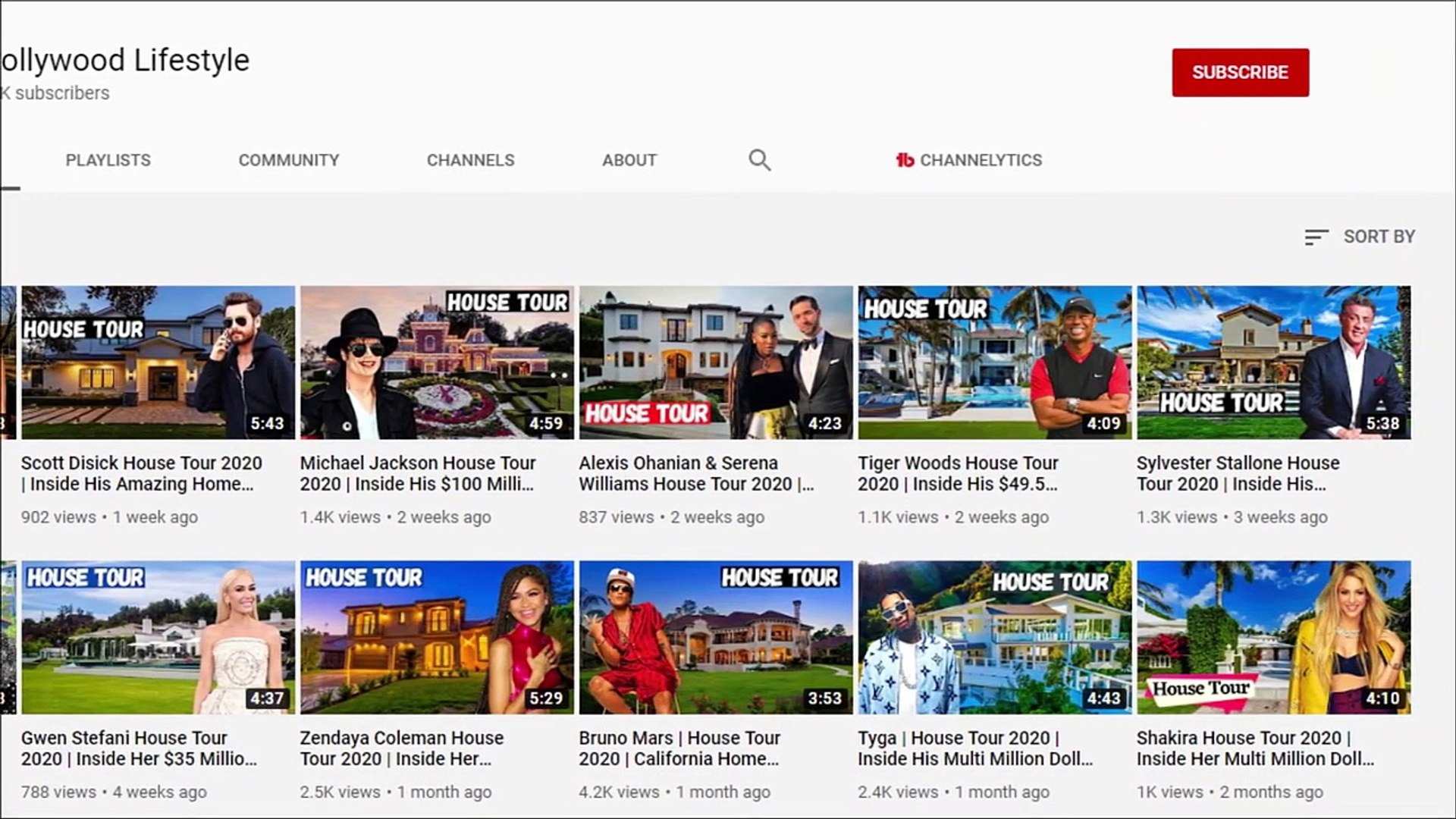Open the Sort By dropdown

point(1378,237)
